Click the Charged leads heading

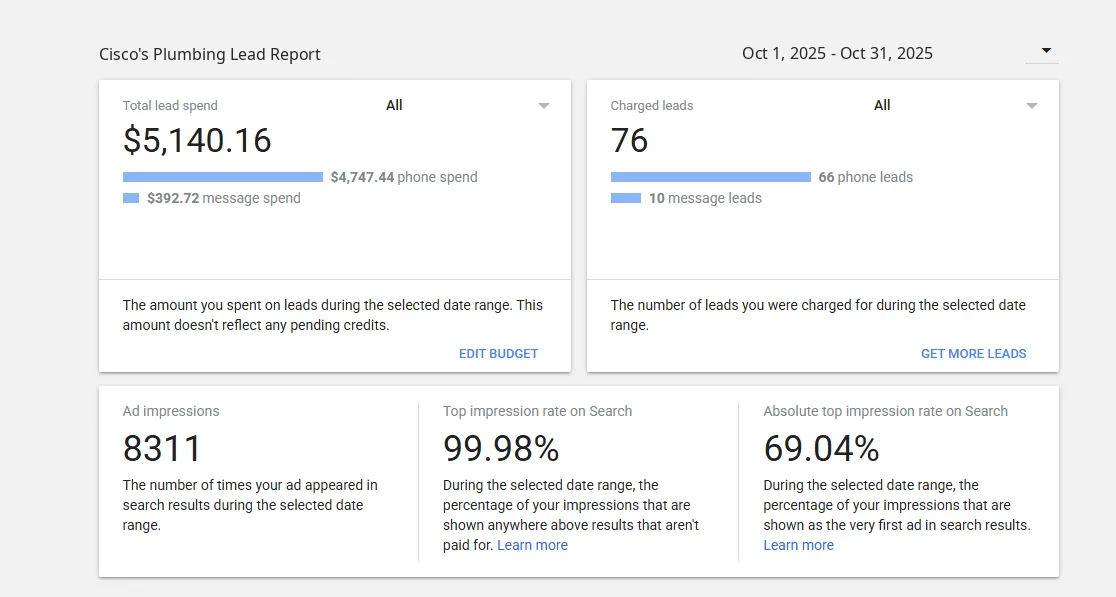coord(652,106)
